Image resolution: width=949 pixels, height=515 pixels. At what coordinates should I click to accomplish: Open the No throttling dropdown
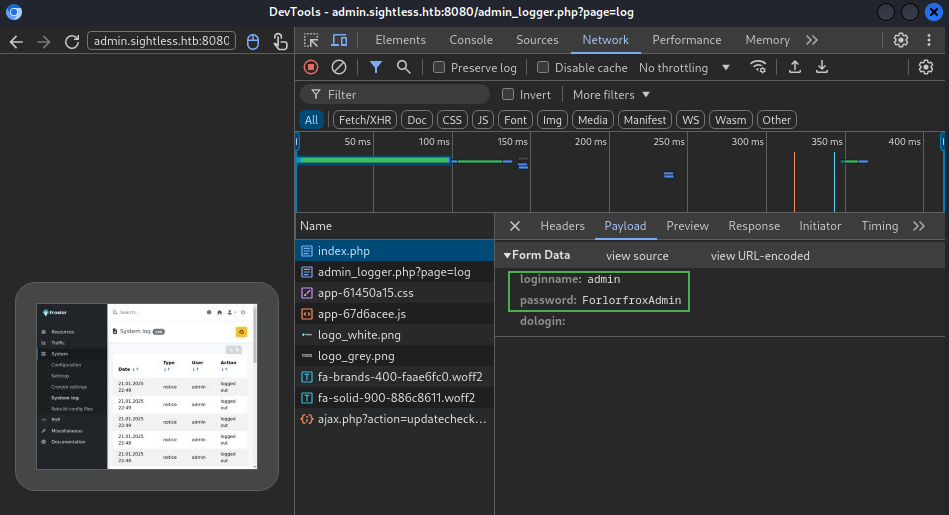point(685,68)
